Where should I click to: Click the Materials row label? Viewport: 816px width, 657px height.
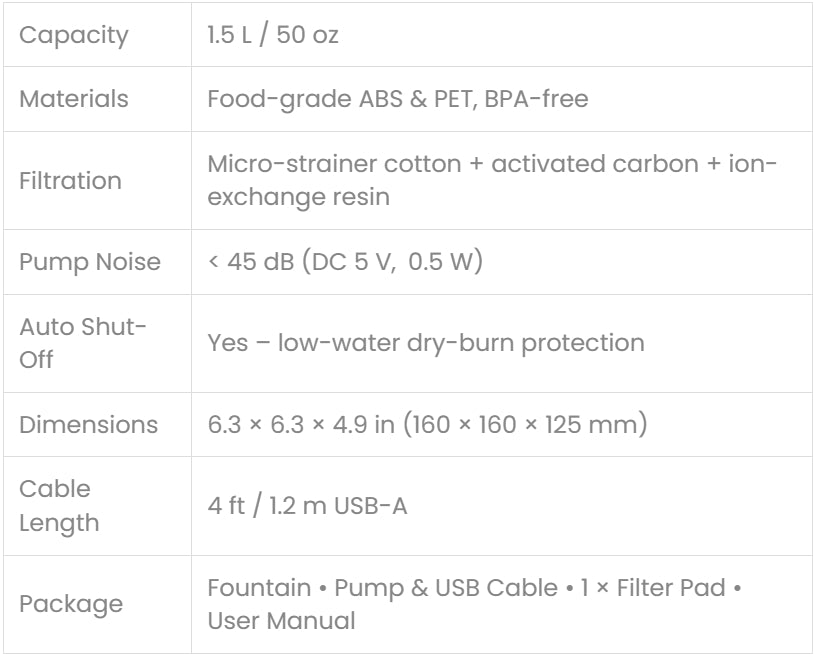(74, 99)
